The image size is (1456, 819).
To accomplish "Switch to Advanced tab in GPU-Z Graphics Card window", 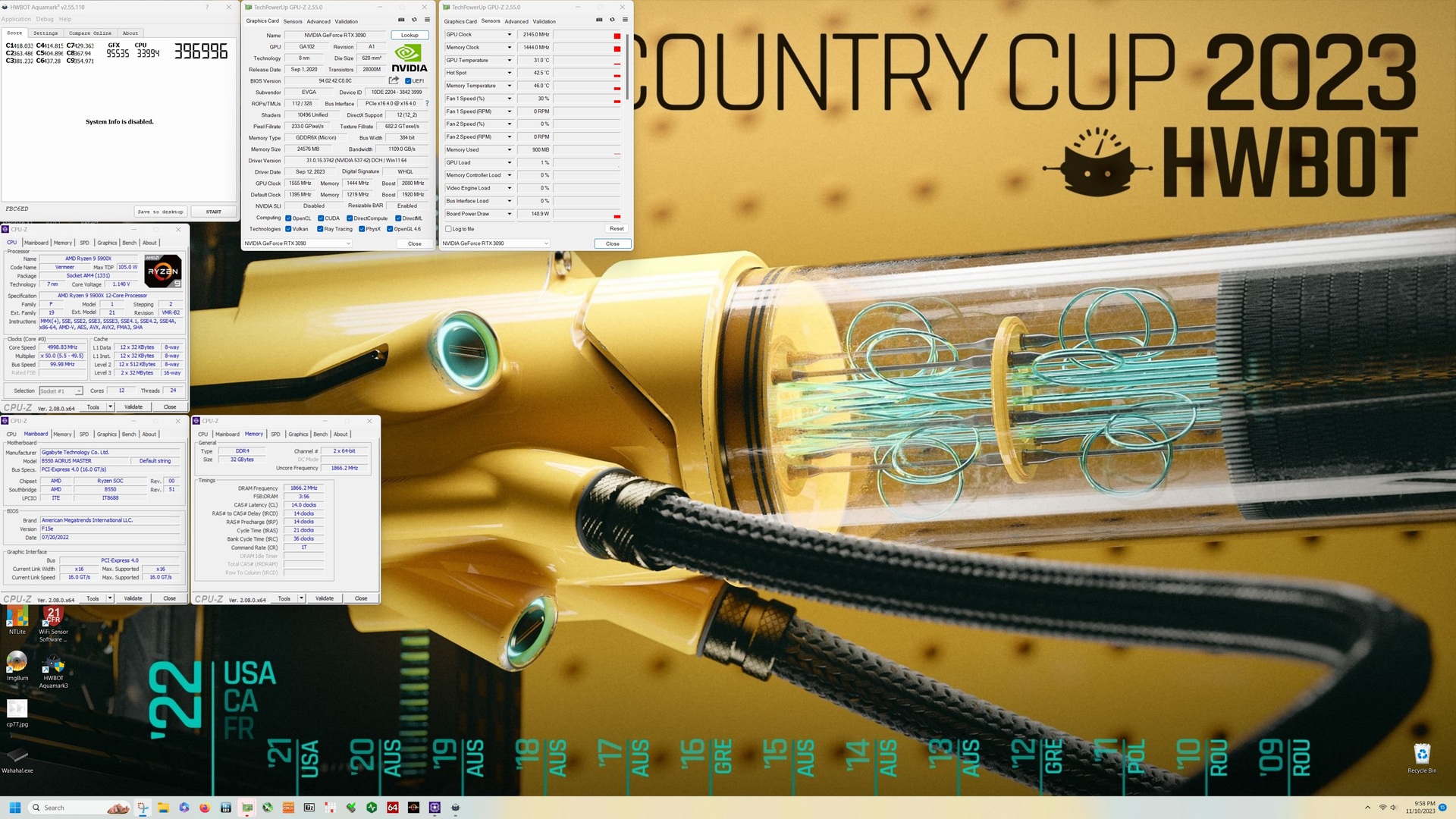I will 318,21.
